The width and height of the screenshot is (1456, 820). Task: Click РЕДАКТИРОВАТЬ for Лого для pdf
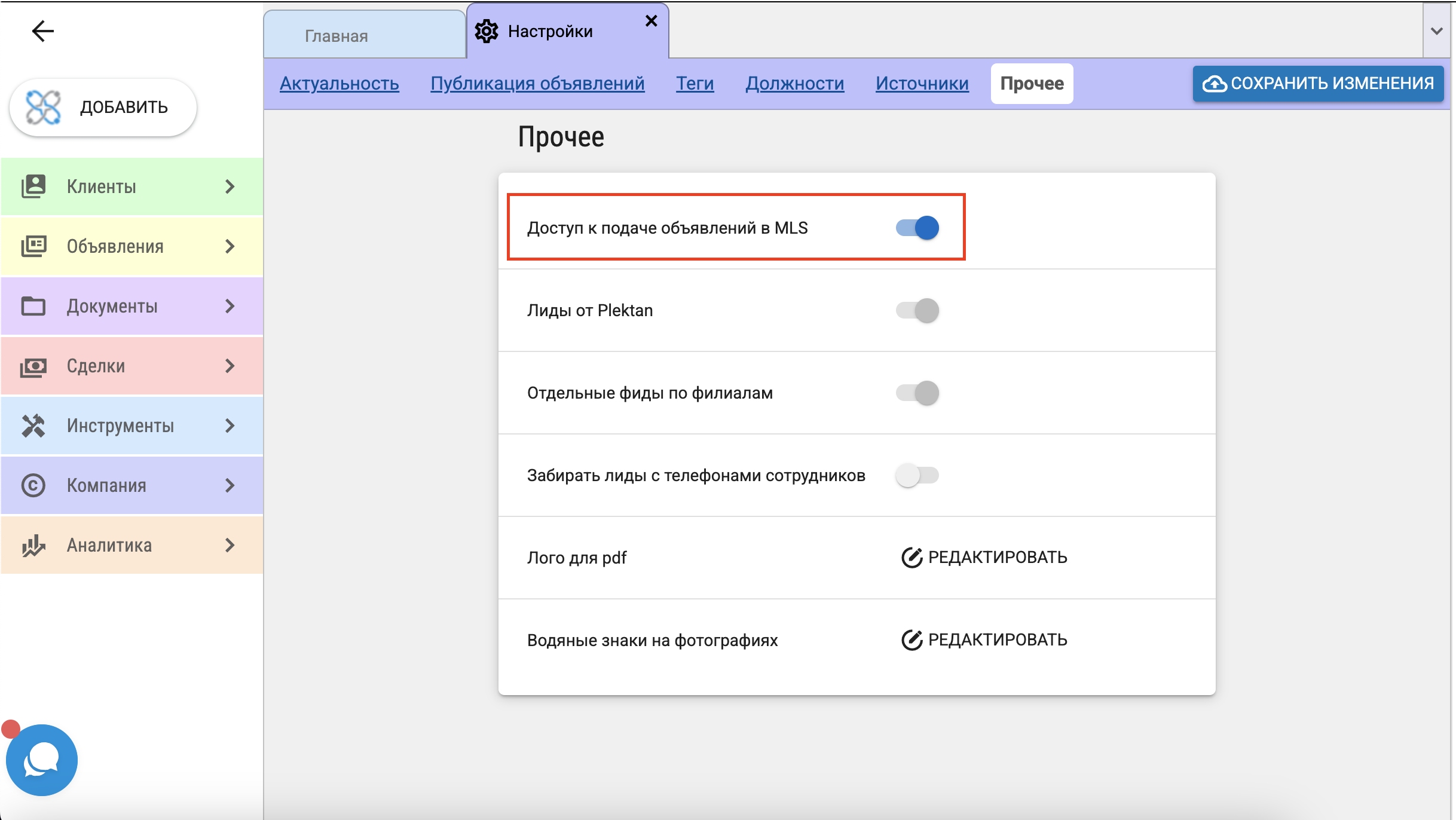pos(984,558)
